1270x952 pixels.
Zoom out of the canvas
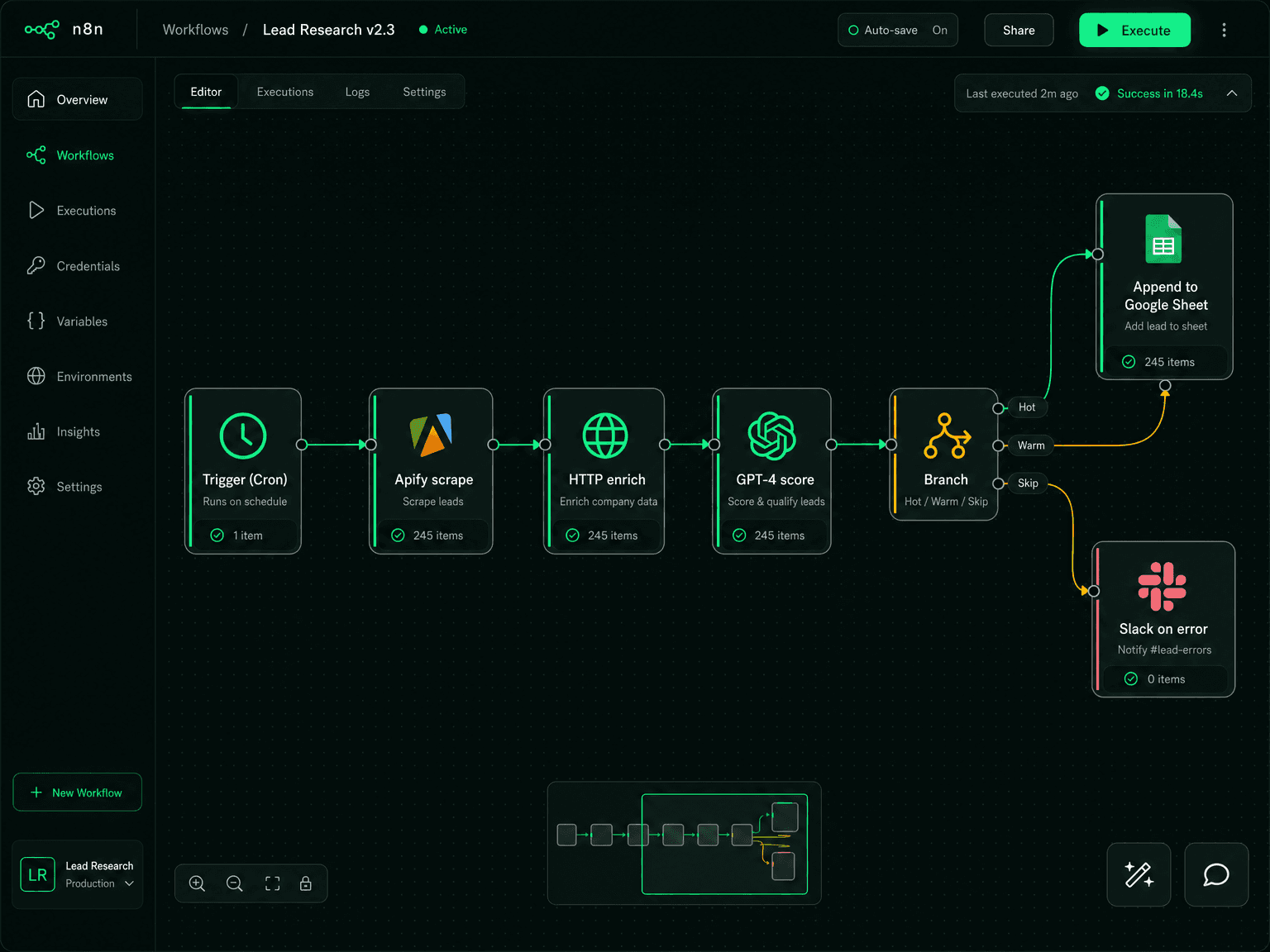point(235,883)
